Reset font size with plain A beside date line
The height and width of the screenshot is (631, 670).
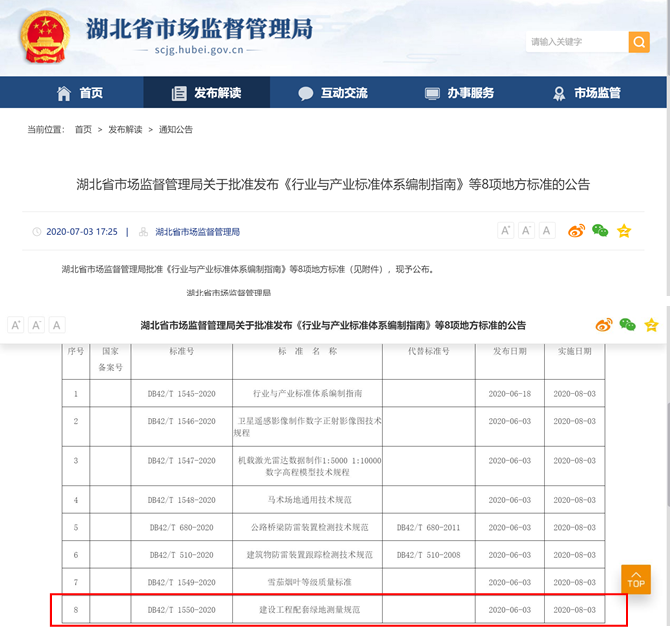tap(547, 231)
